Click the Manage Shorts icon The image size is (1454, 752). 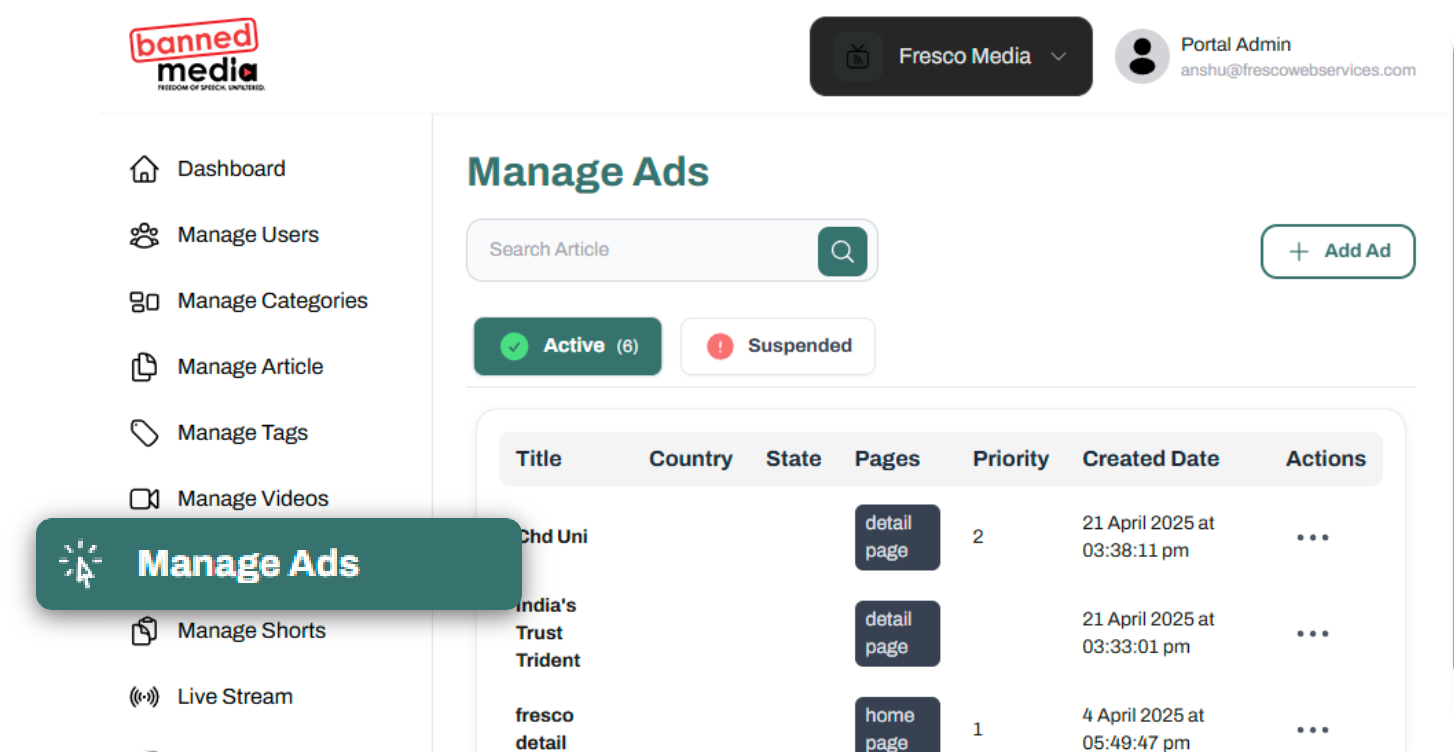[145, 630]
